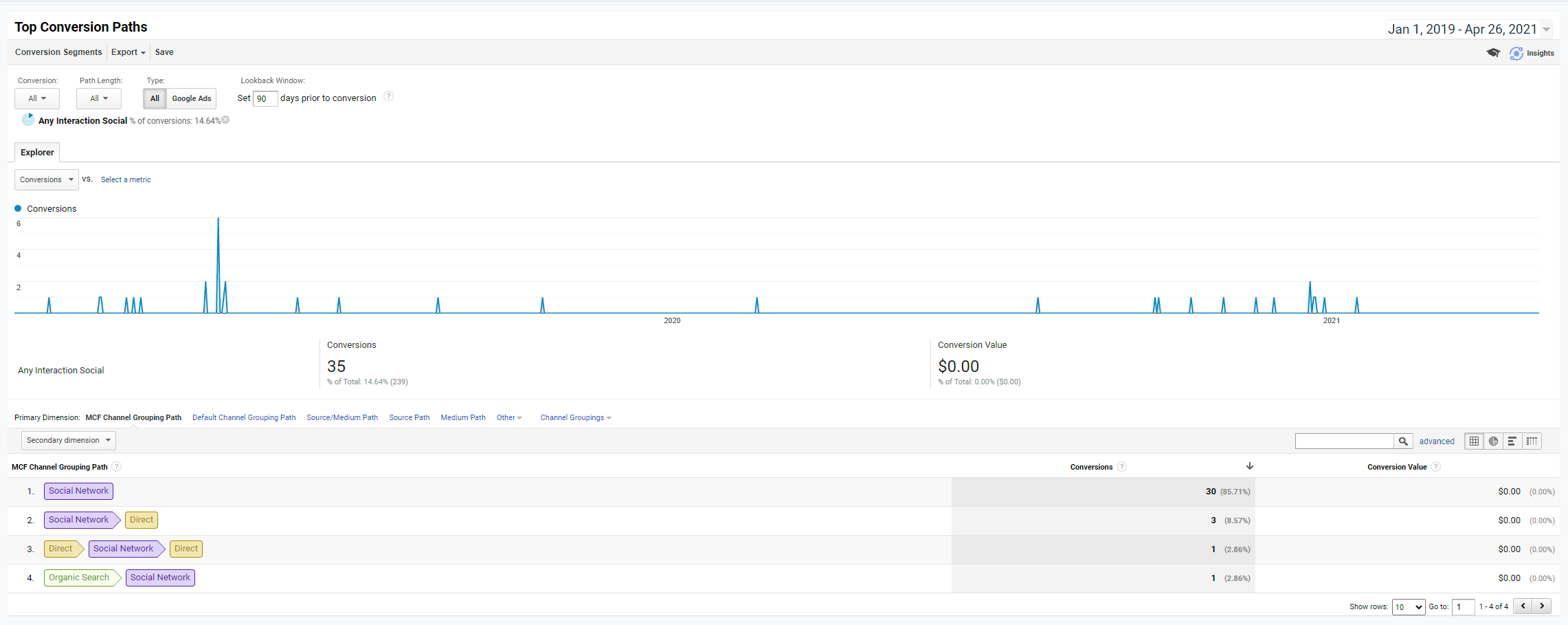Select the data table grid view icon
The height and width of the screenshot is (625, 1568).
pos(1474,441)
